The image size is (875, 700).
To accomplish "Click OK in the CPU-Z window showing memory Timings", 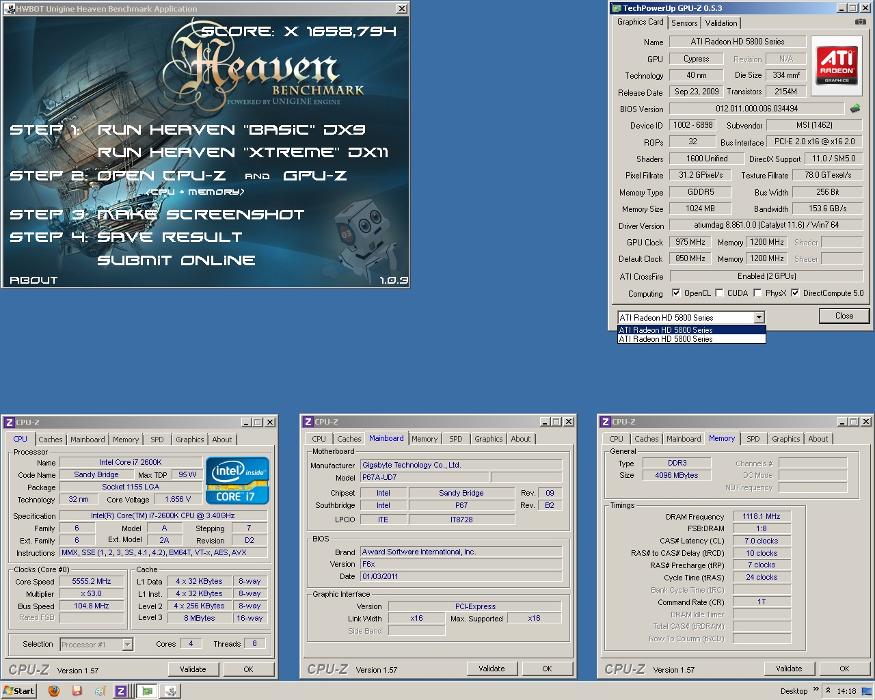I will click(844, 668).
